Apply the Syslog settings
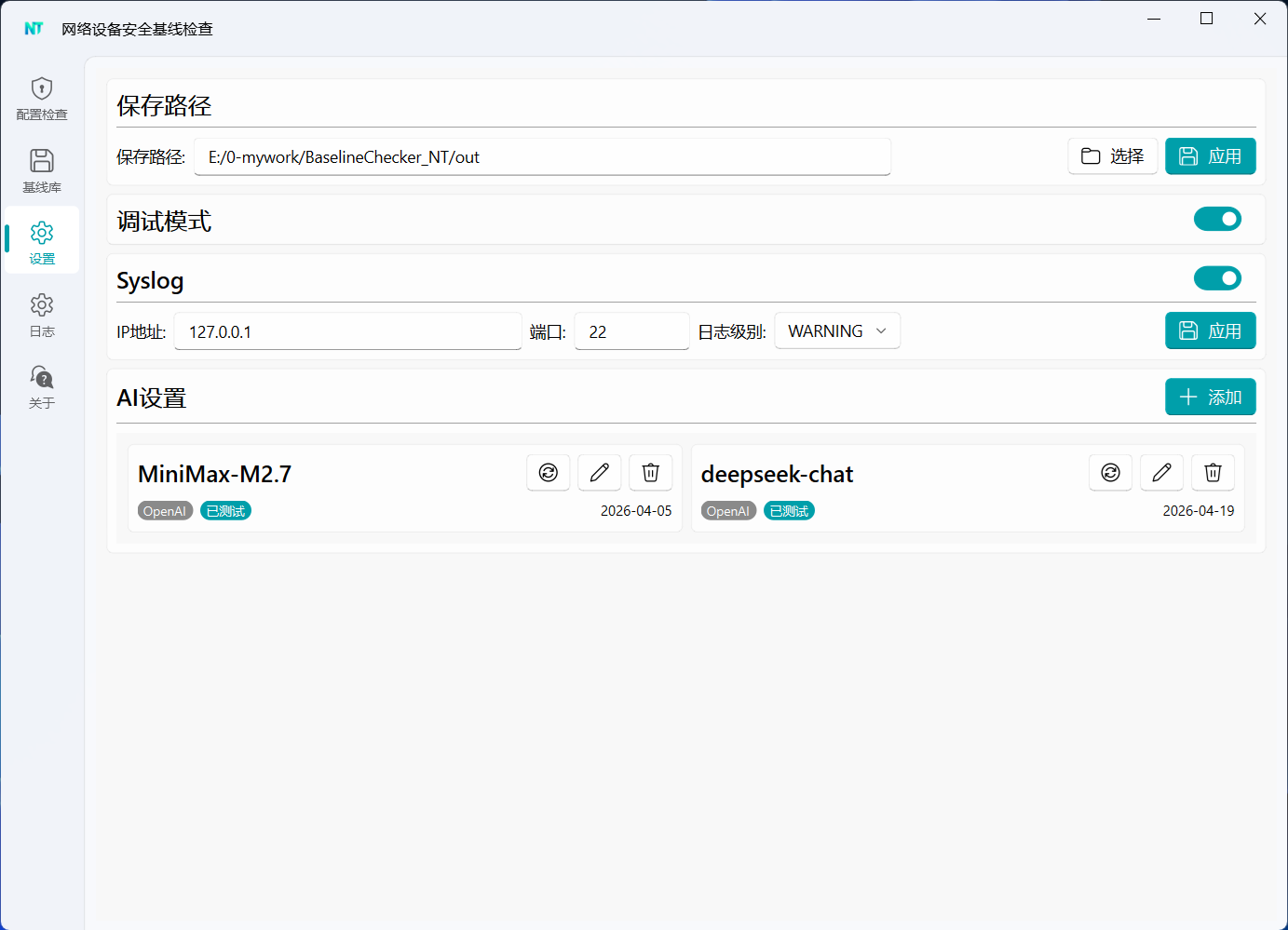This screenshot has width=1288, height=930. pyautogui.click(x=1211, y=330)
